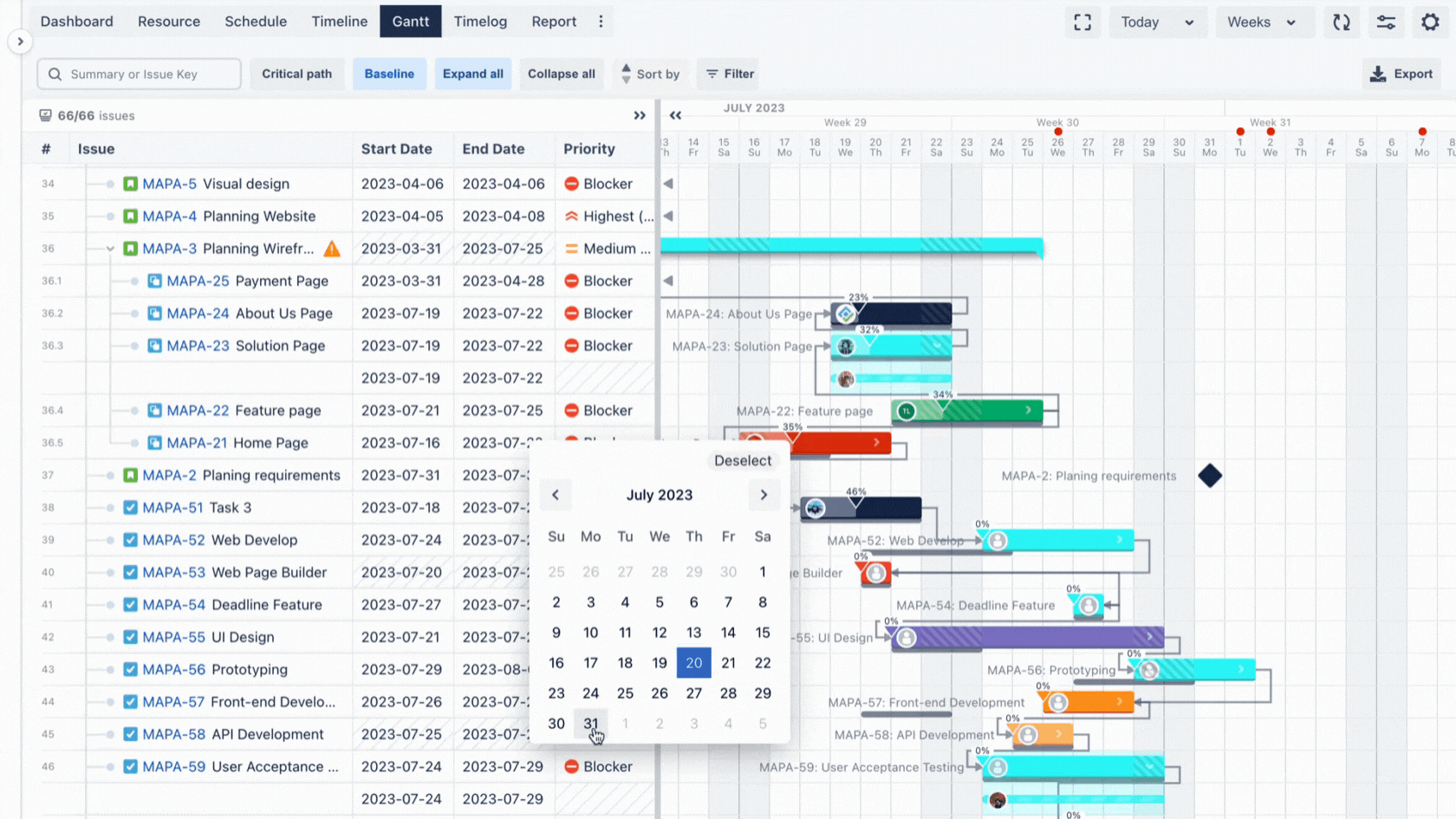Focus the Summary or Issue Key search field

pyautogui.click(x=139, y=74)
